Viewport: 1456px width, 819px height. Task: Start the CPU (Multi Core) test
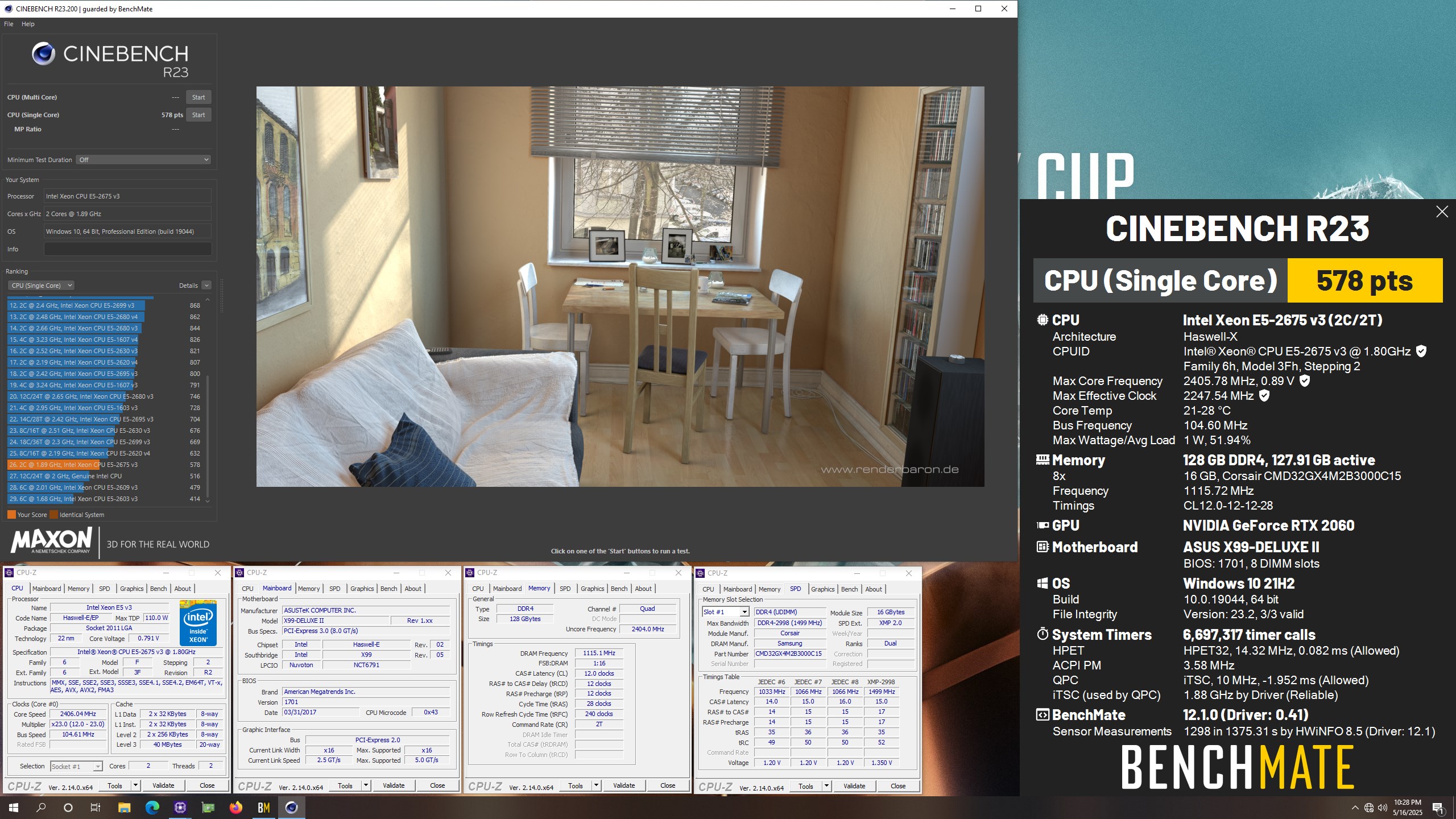[x=198, y=97]
